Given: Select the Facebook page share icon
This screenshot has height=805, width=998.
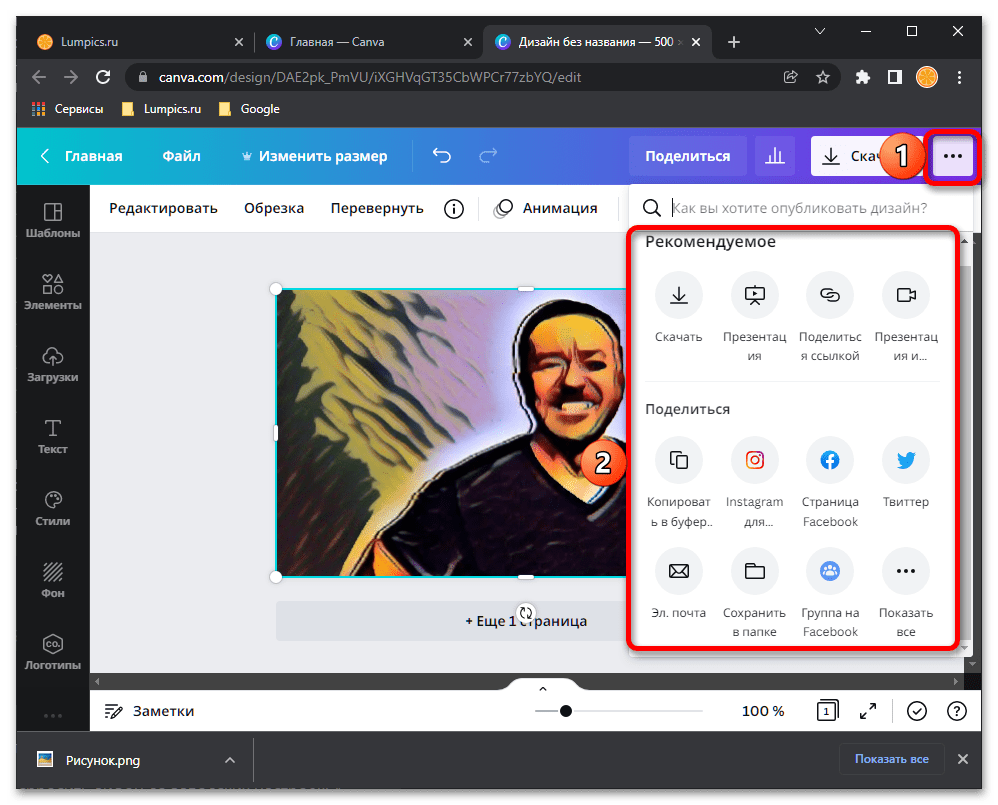Looking at the screenshot, I should coord(830,461).
